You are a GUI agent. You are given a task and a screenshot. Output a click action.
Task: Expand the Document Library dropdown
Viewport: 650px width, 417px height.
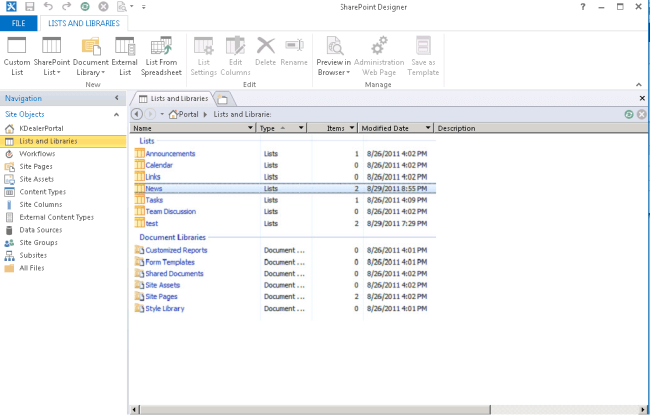coord(91,73)
